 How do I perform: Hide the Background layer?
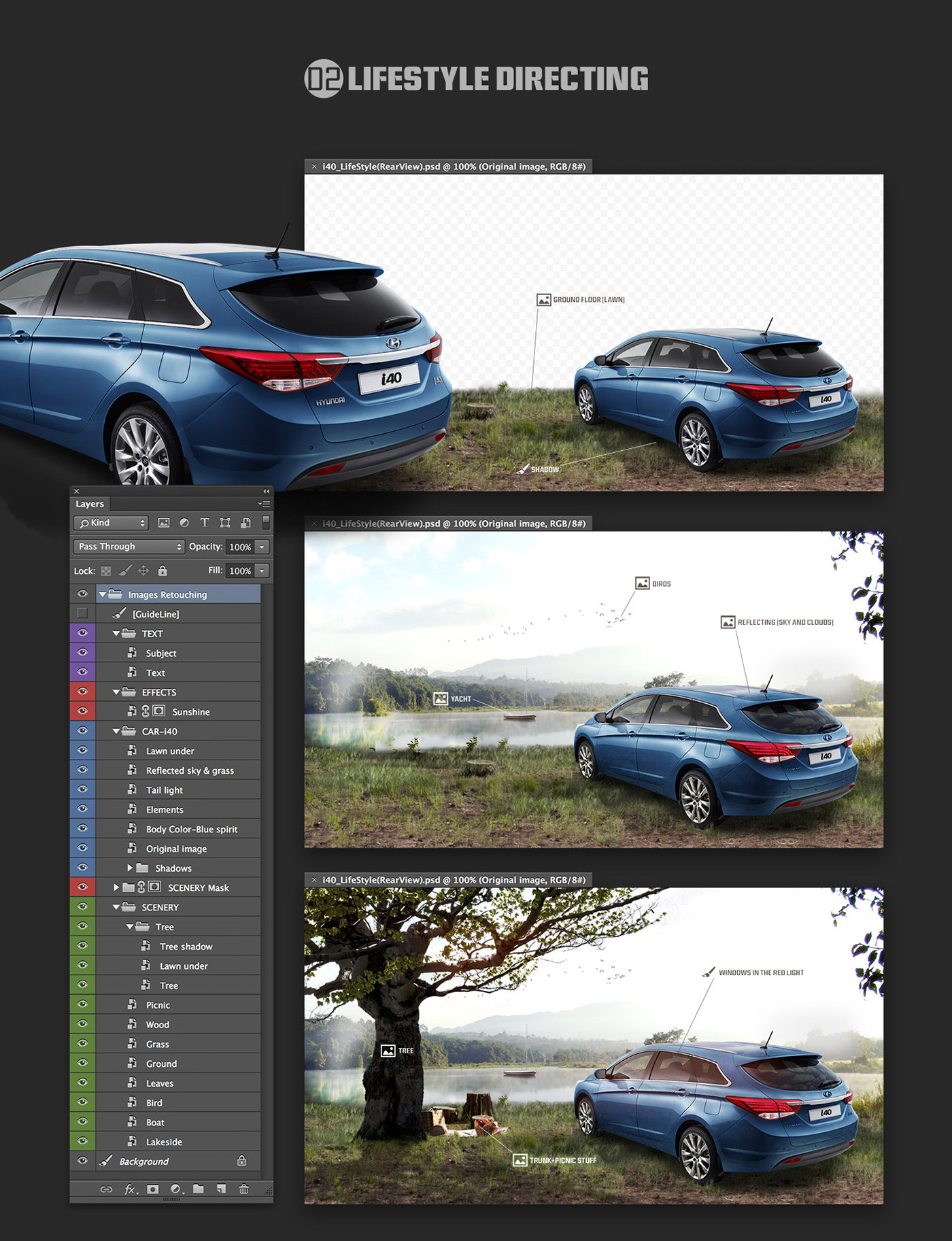(x=82, y=1161)
